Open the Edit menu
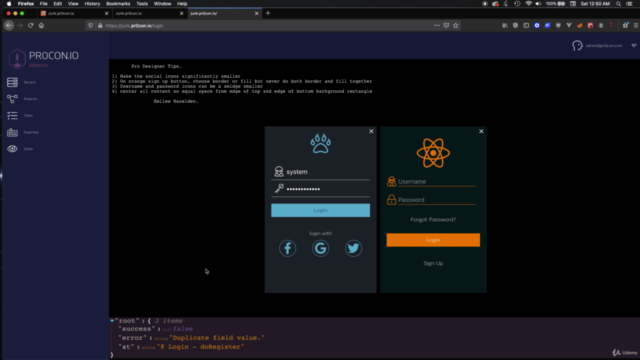Screen dimensions: 640x360 [x=58, y=4]
